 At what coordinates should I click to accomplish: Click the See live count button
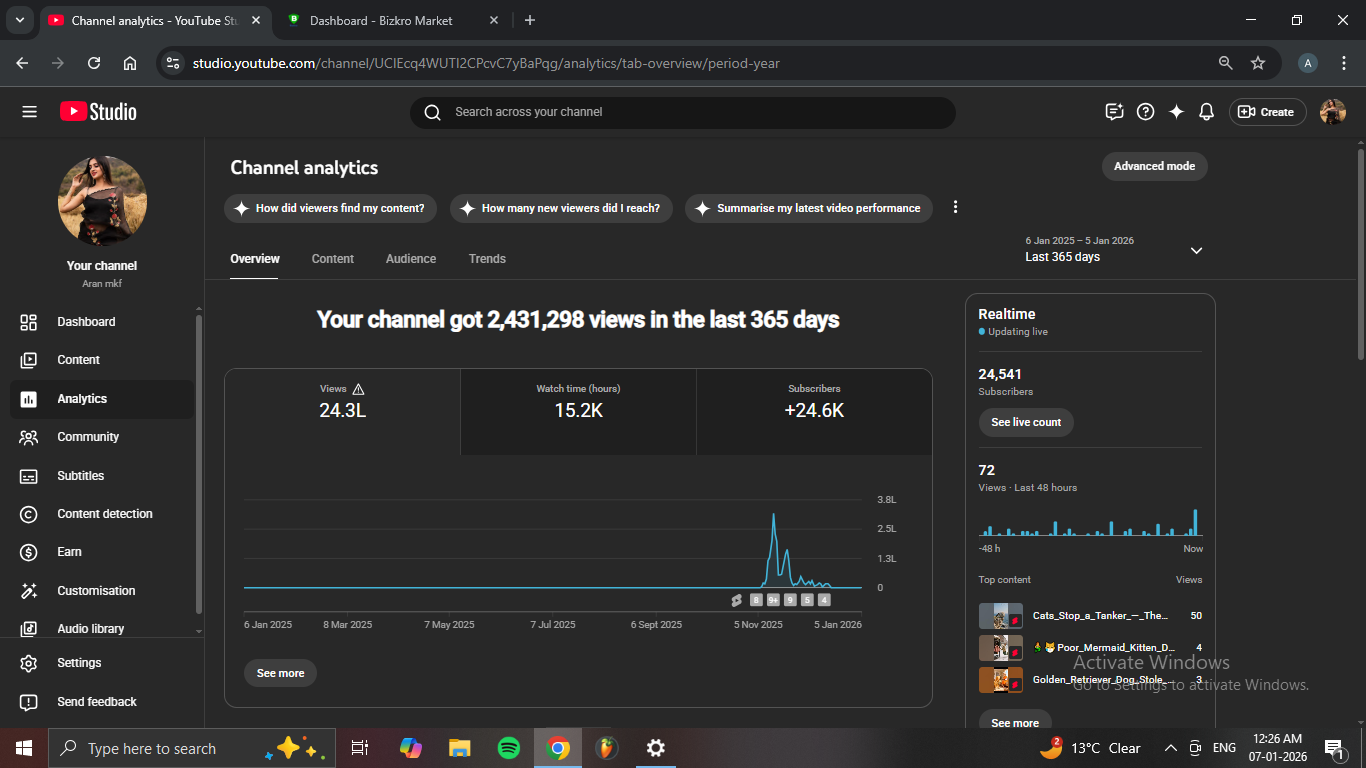[x=1026, y=422]
